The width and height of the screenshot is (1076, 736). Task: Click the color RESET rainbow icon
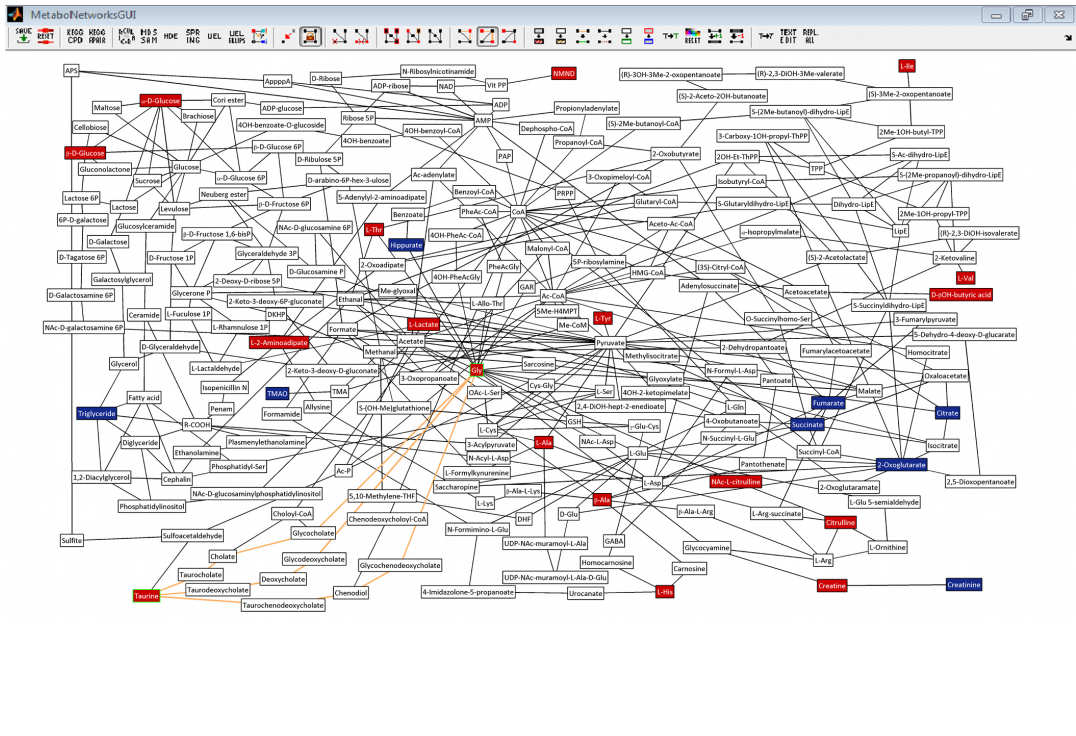tap(692, 36)
